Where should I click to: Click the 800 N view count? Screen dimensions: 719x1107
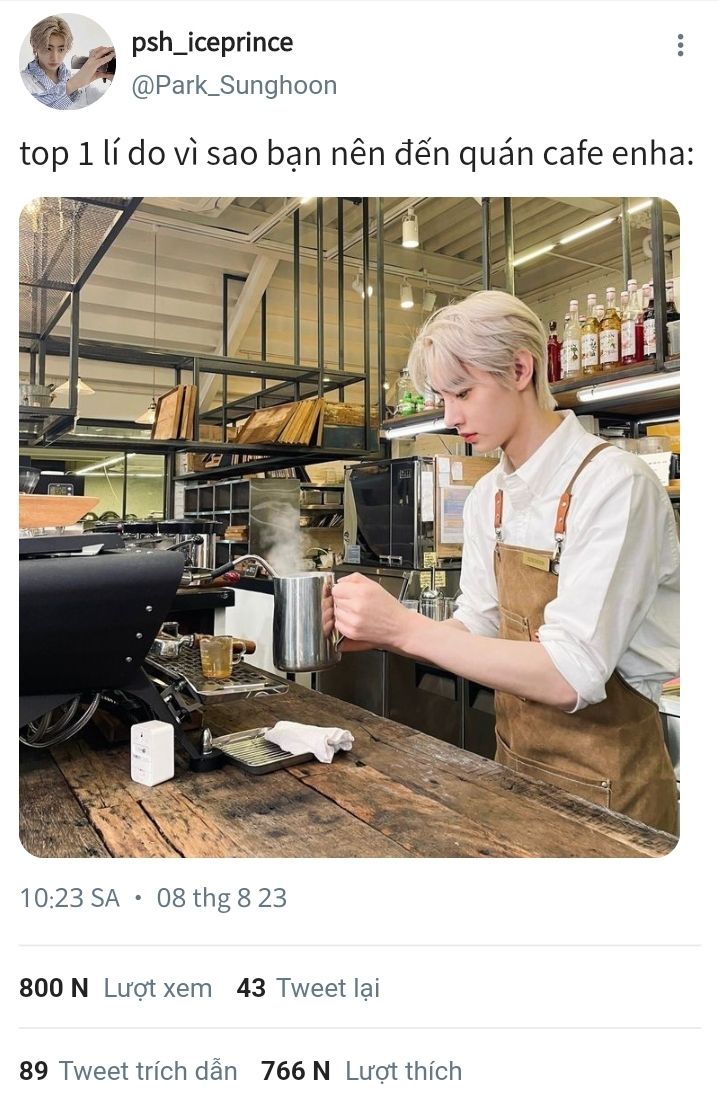tap(54, 988)
